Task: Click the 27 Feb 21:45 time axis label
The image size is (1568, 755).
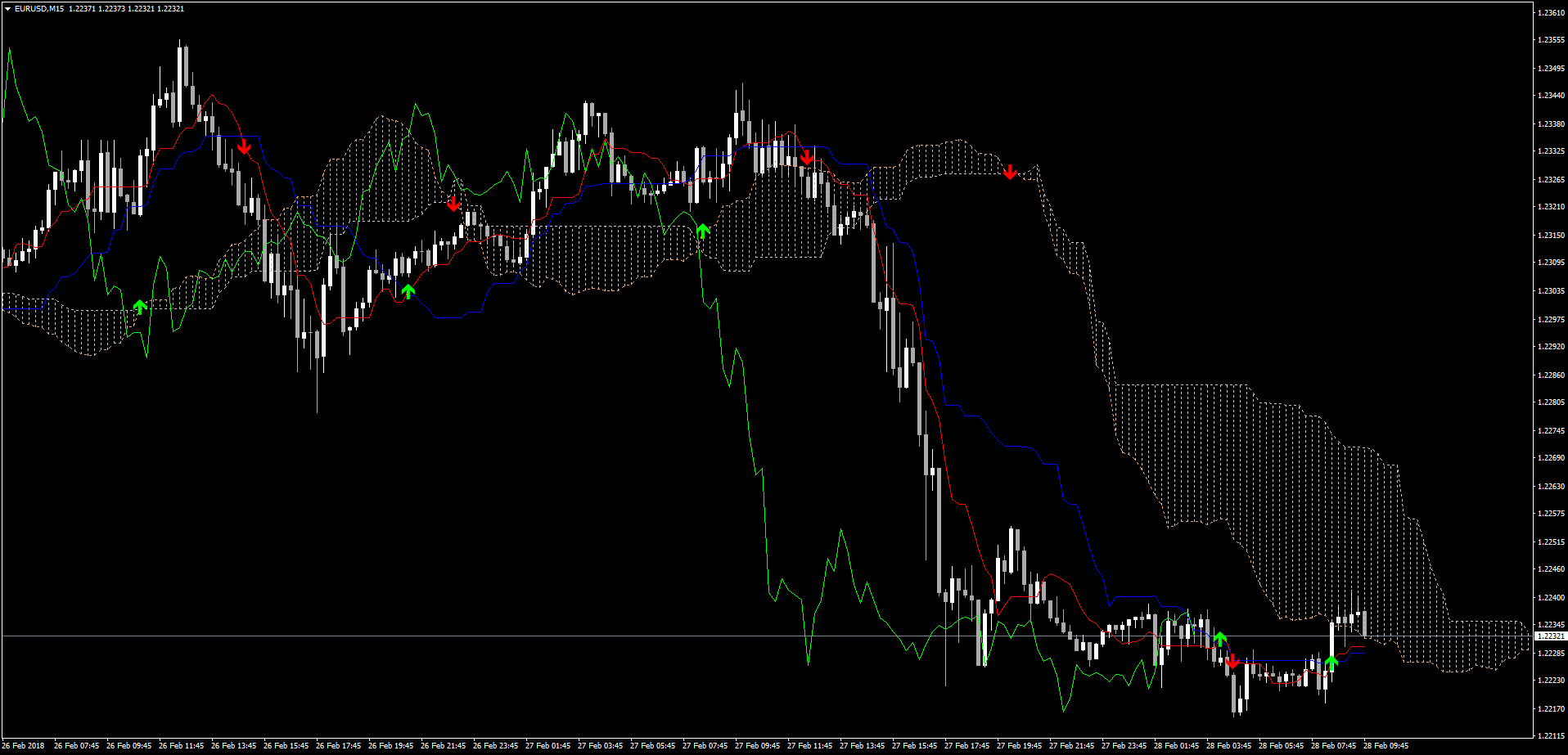Action: pyautogui.click(x=1071, y=746)
